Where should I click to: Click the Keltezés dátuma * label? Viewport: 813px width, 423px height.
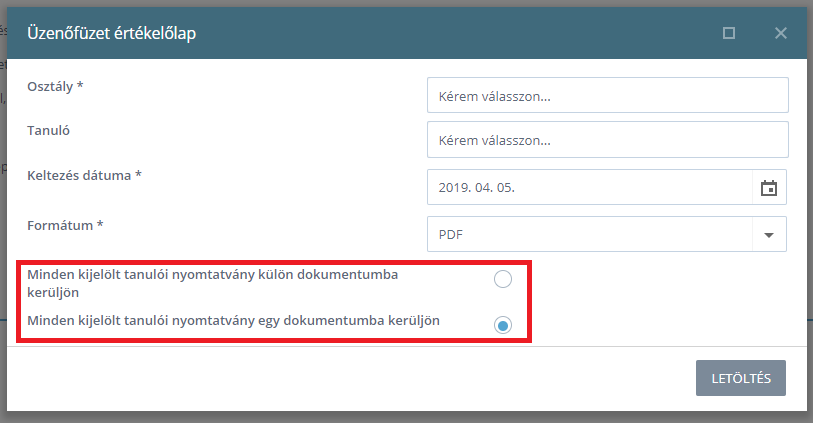[x=85, y=176]
